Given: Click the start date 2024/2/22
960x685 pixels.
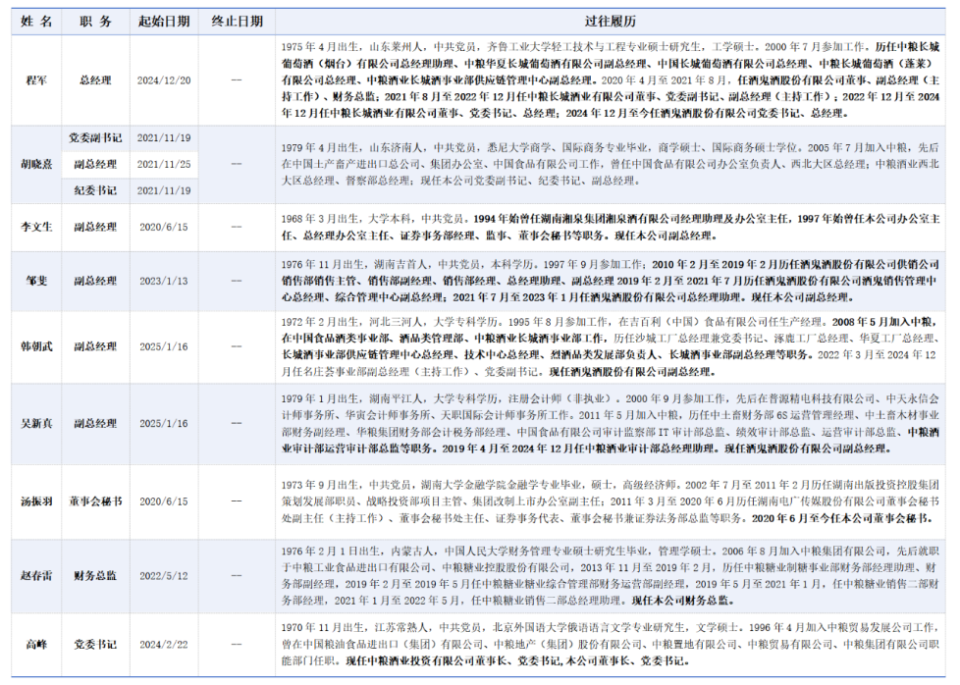Looking at the screenshot, I should pyautogui.click(x=163, y=645).
